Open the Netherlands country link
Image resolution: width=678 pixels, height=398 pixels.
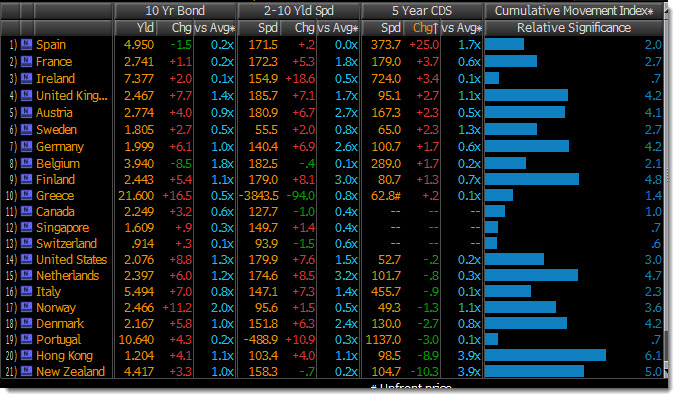(67, 276)
